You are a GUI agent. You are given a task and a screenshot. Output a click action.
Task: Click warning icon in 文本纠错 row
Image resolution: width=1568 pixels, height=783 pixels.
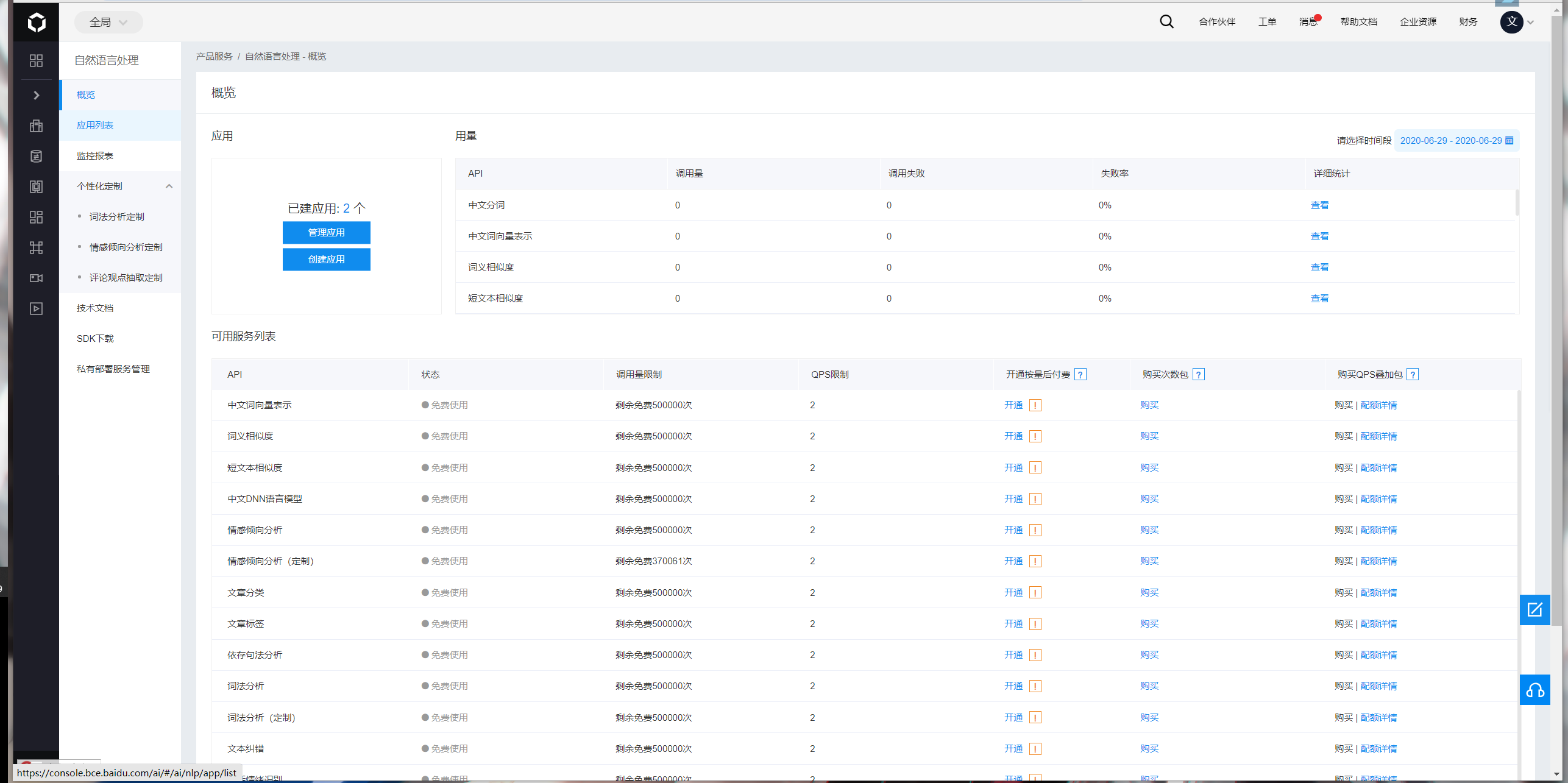coord(1035,749)
